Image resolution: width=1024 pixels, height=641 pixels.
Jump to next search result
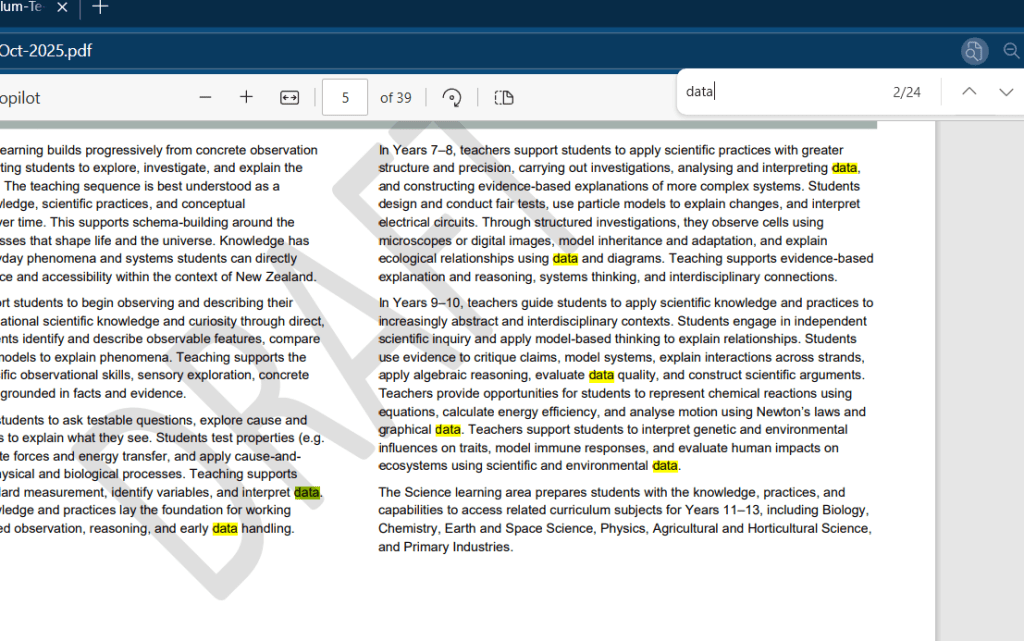coord(1006,92)
